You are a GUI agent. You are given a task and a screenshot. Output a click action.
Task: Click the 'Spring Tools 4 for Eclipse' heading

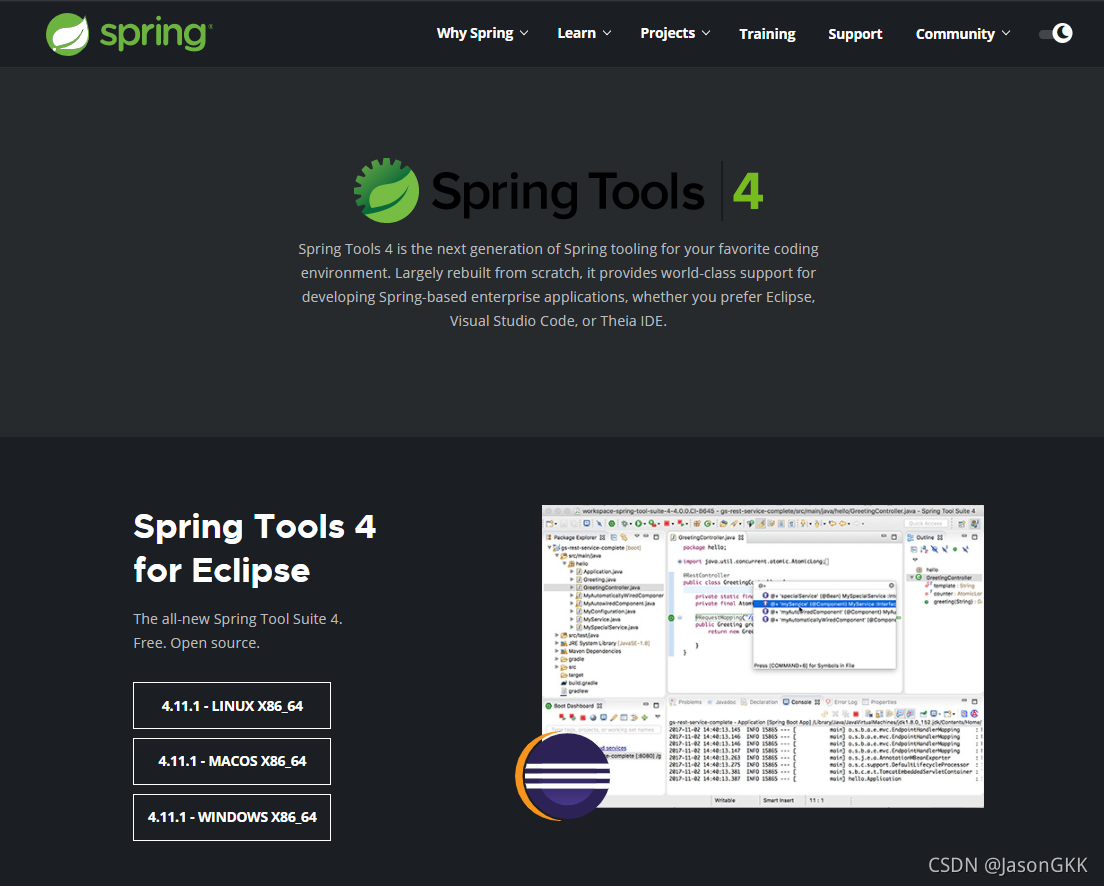(254, 549)
